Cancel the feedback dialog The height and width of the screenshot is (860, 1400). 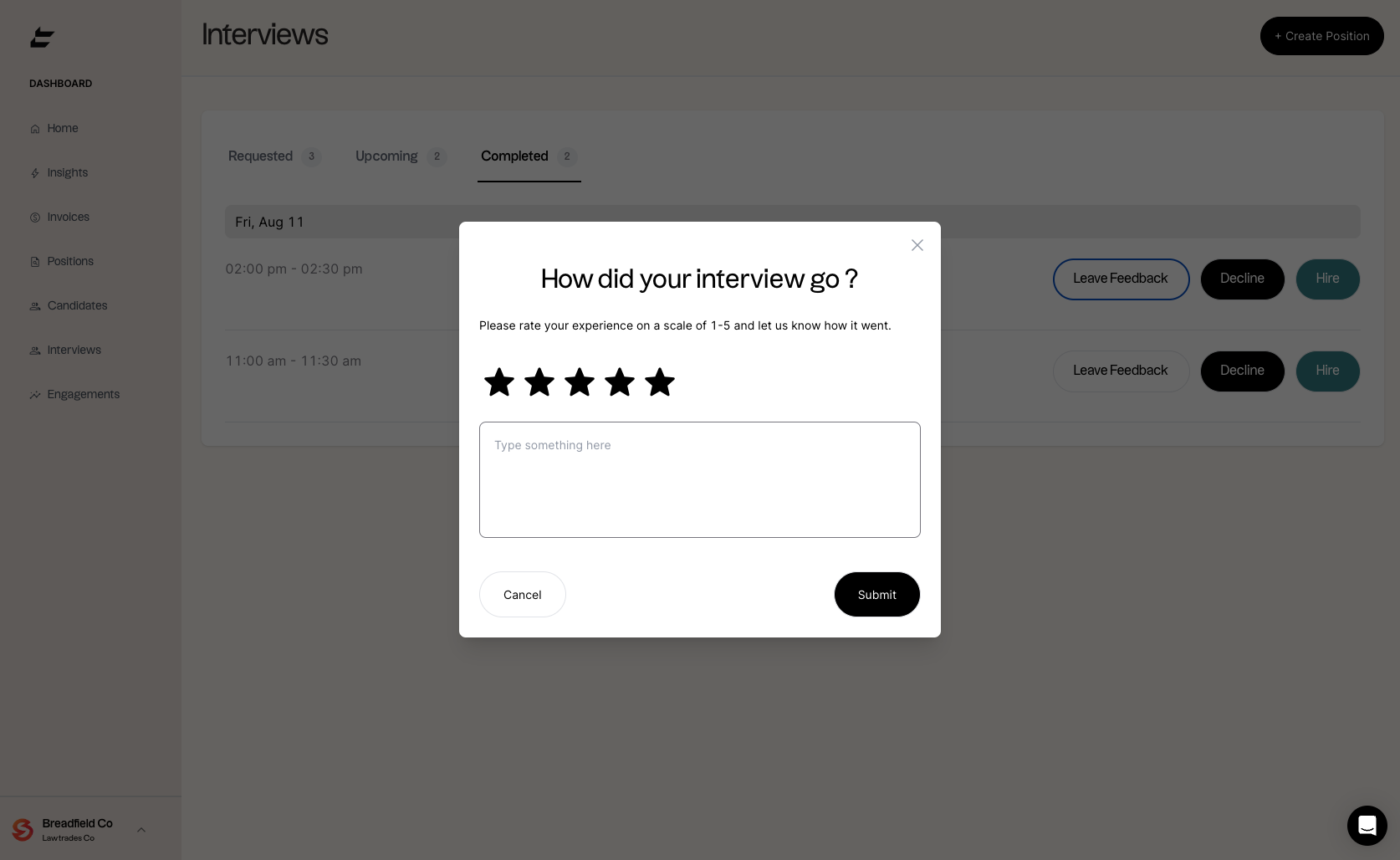[x=523, y=595]
